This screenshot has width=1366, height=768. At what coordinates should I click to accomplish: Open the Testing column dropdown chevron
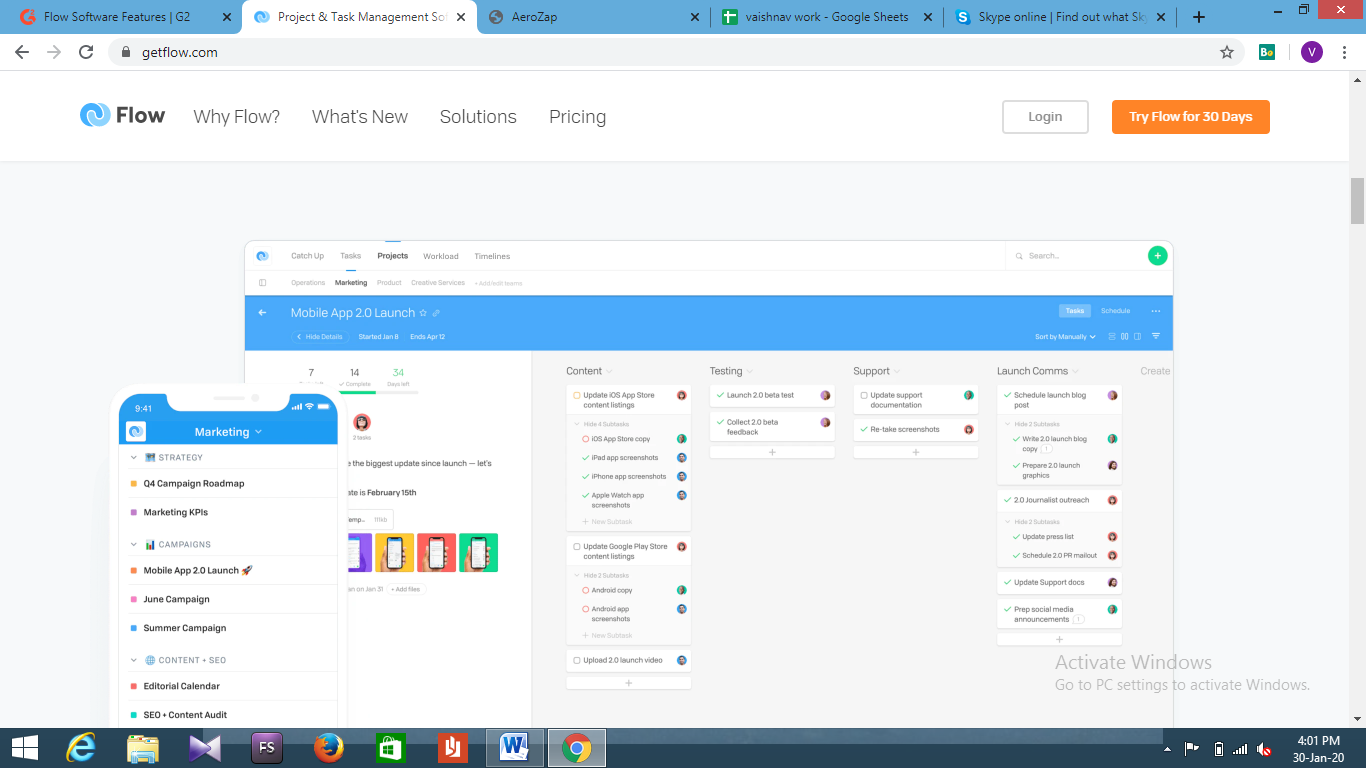click(750, 371)
